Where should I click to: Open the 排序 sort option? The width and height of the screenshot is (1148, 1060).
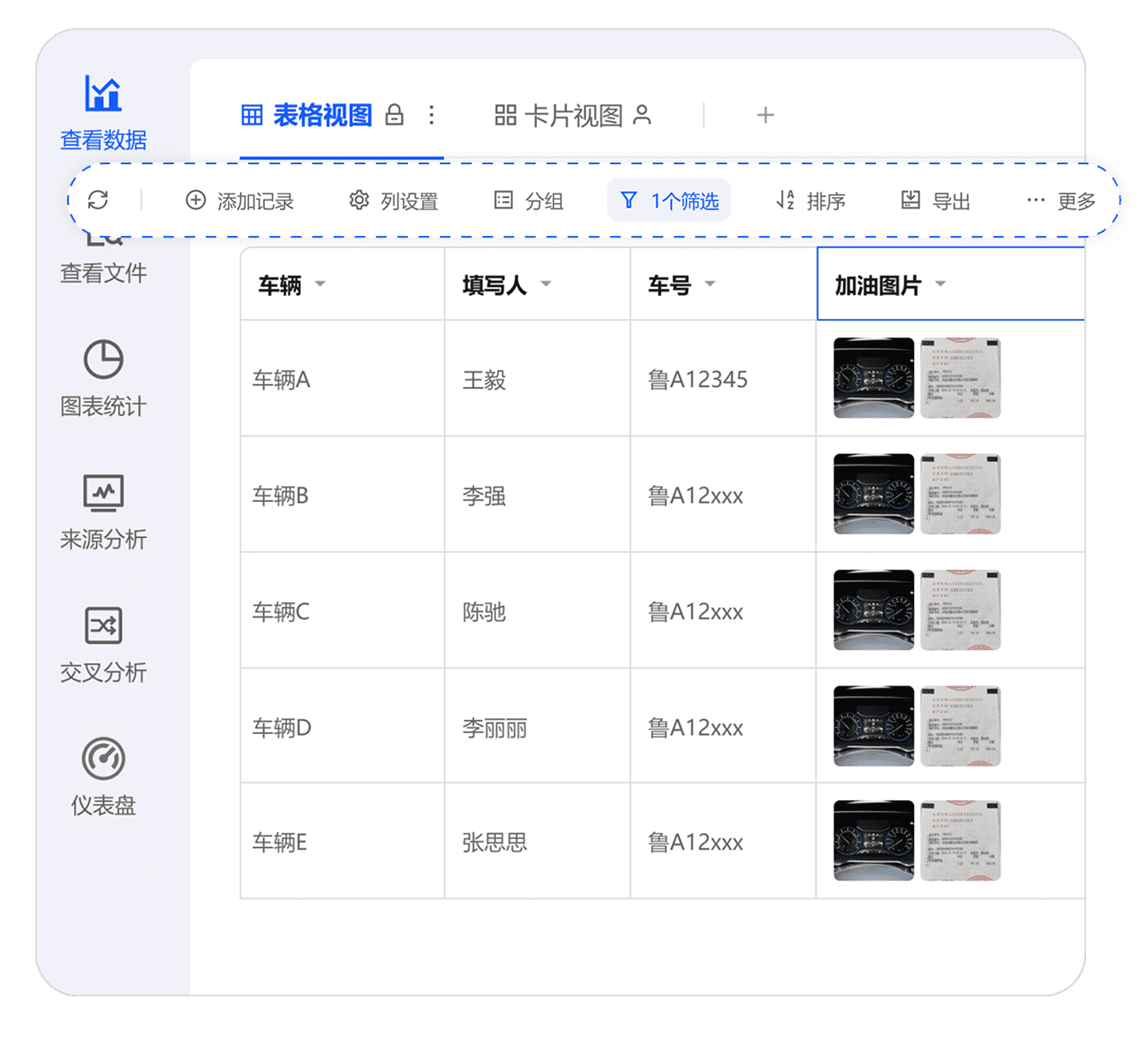[x=811, y=201]
